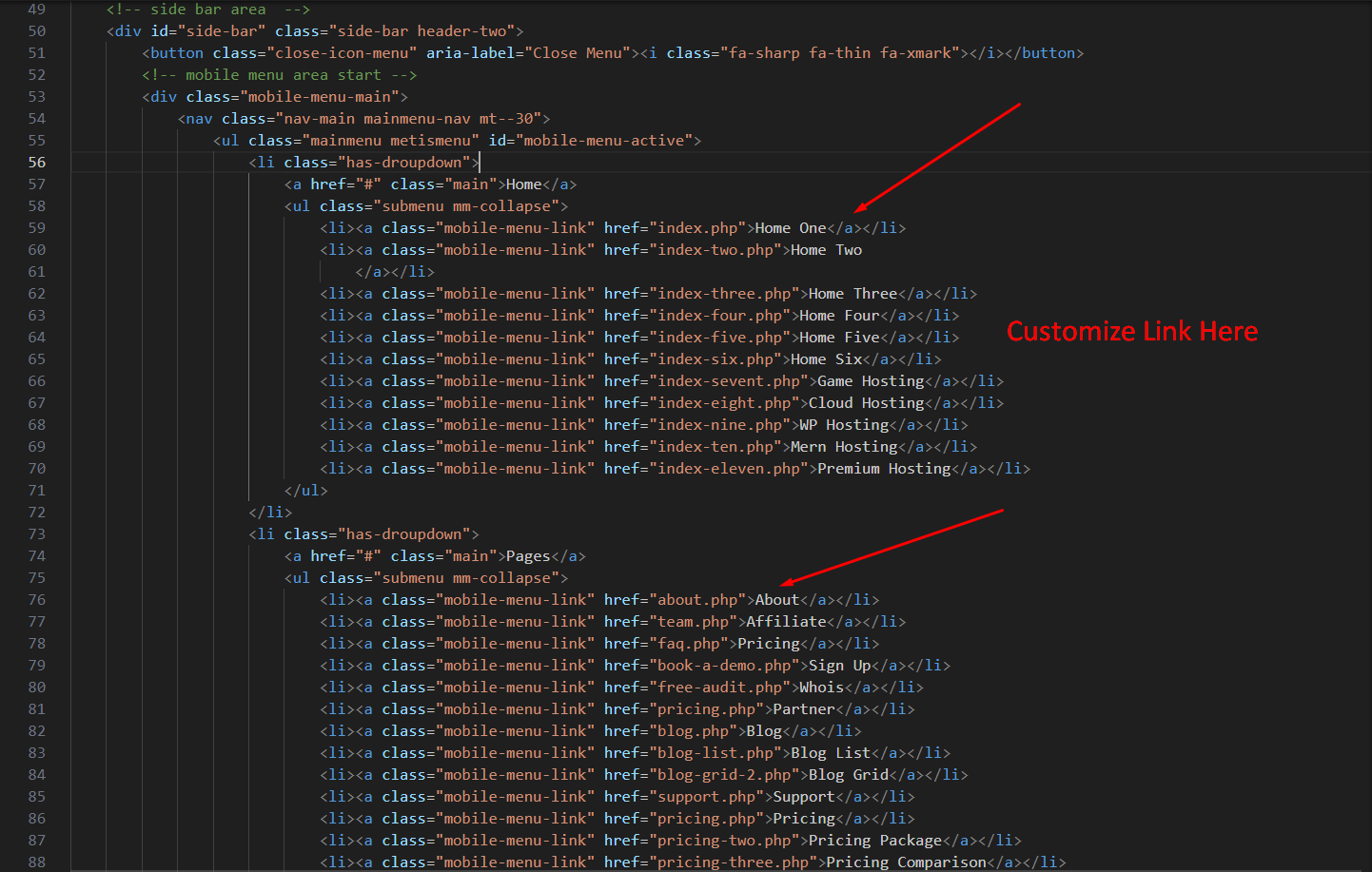This screenshot has height=872, width=1372.
Task: Click 'blog.php' href value
Action: tap(694, 731)
